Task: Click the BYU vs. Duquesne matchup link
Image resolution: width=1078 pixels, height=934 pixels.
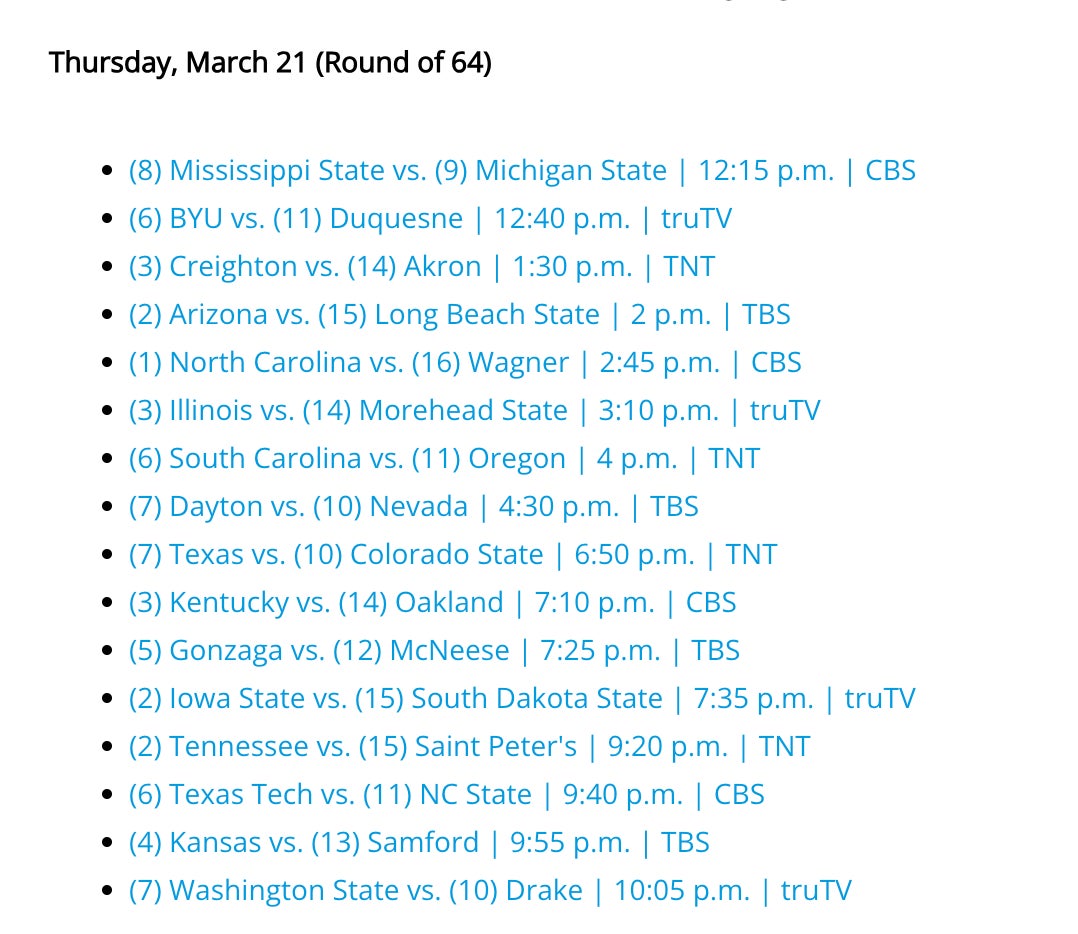Action: pos(430,219)
